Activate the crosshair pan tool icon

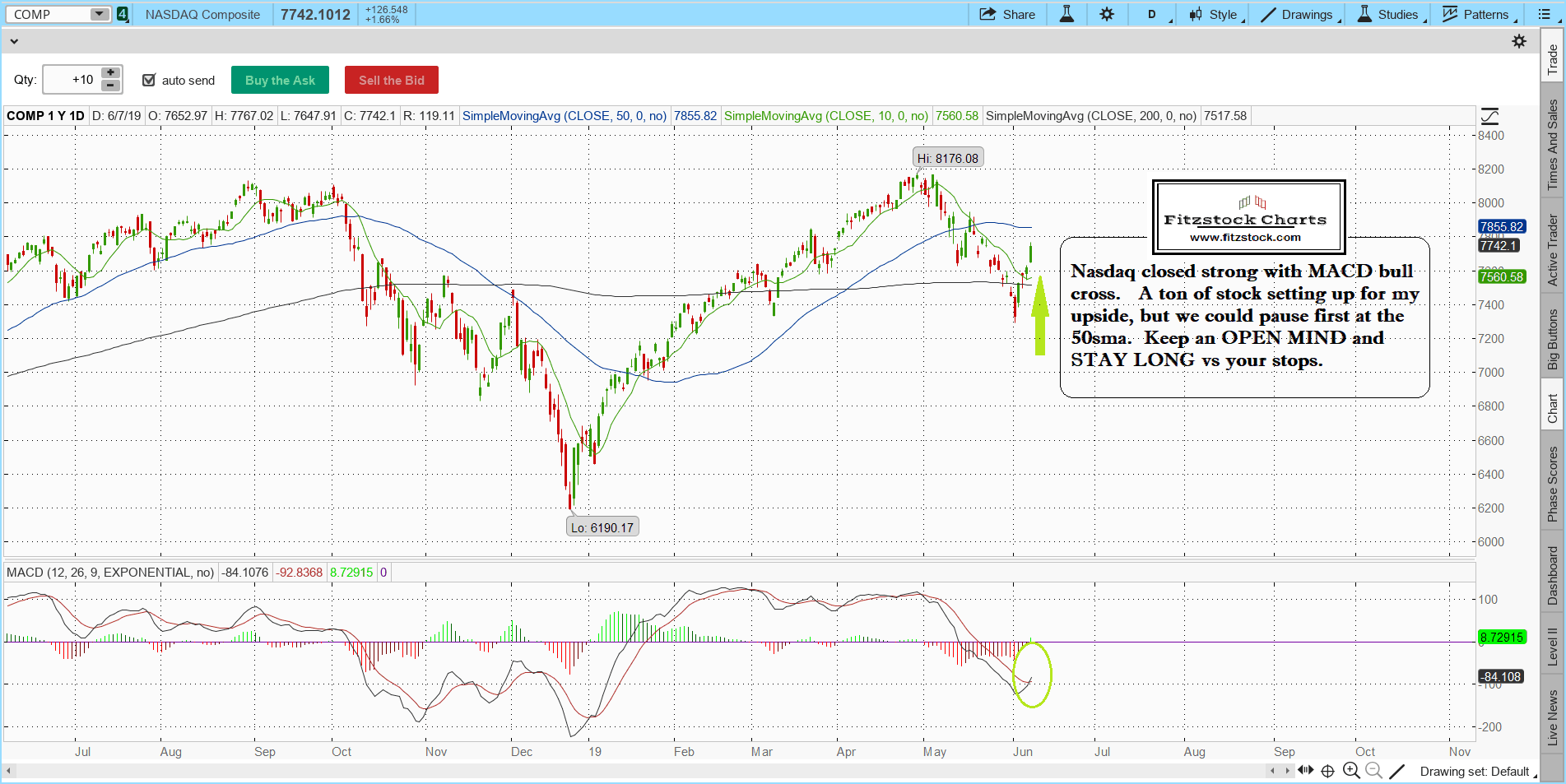point(1327,771)
